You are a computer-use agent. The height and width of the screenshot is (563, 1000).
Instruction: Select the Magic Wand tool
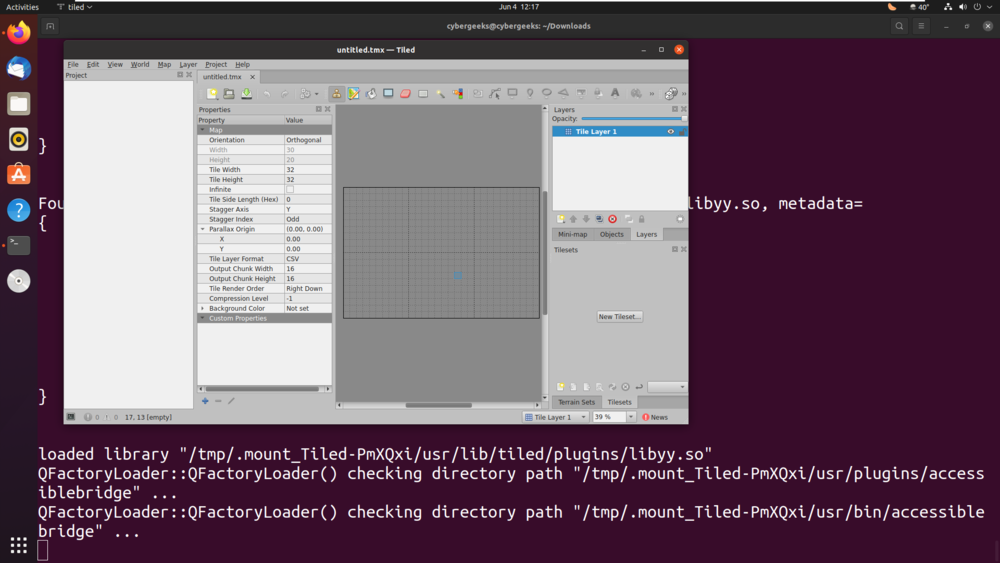pos(440,94)
